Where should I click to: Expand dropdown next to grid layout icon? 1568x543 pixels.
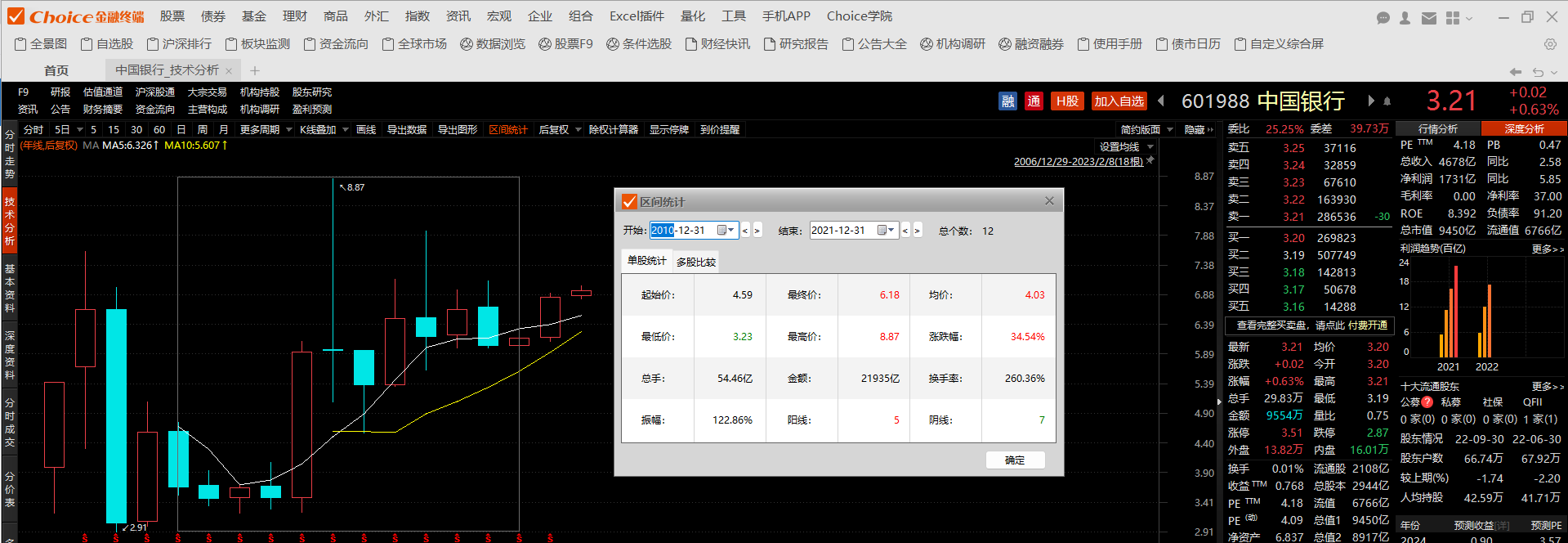[1469, 18]
